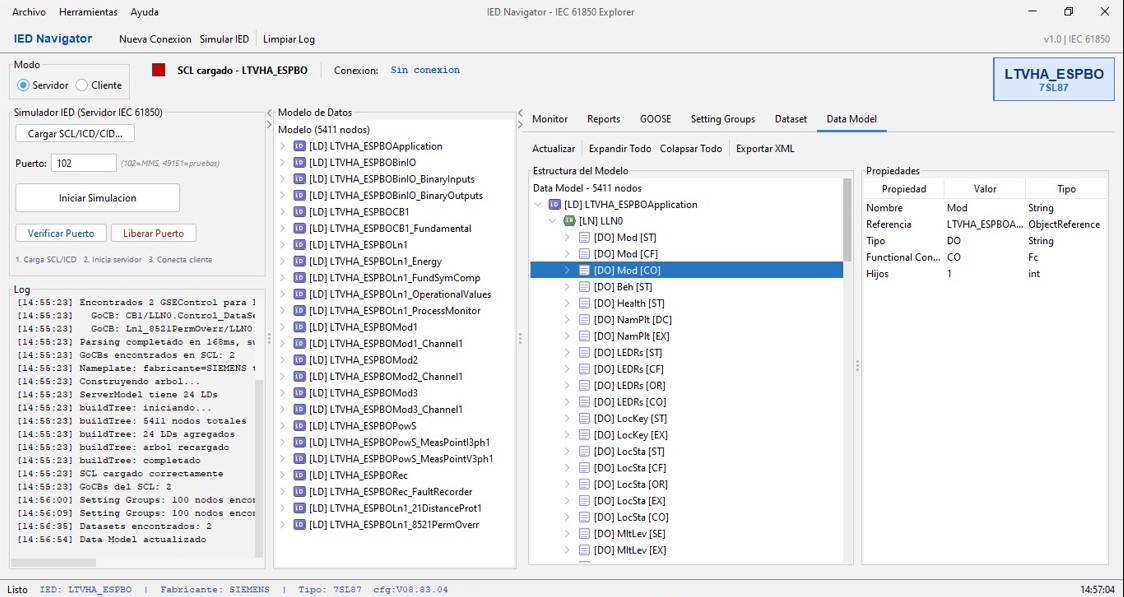1124x597 pixels.
Task: Click the red connection status indicator square
Action: point(158,70)
